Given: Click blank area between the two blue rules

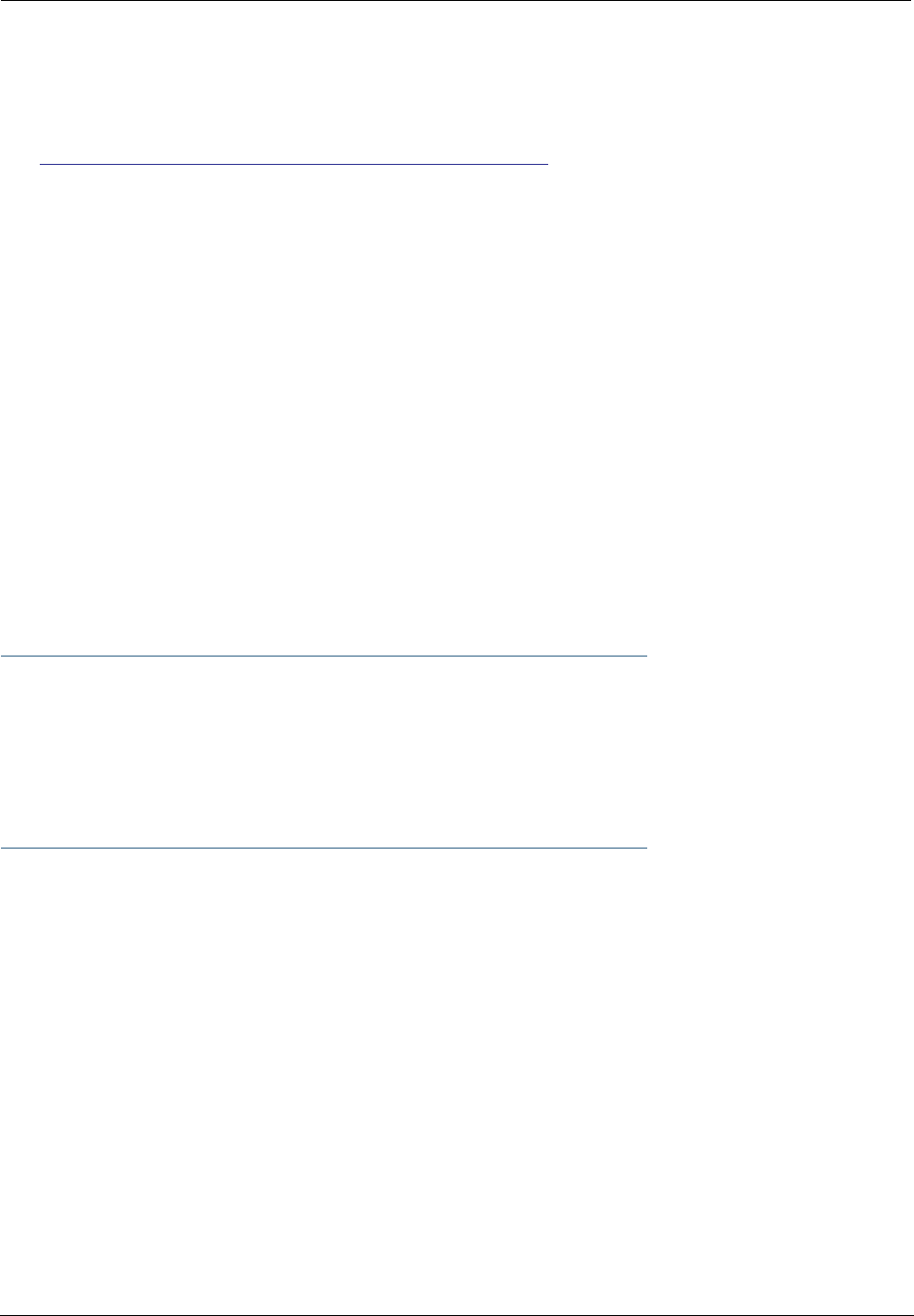Looking at the screenshot, I should (323, 753).
